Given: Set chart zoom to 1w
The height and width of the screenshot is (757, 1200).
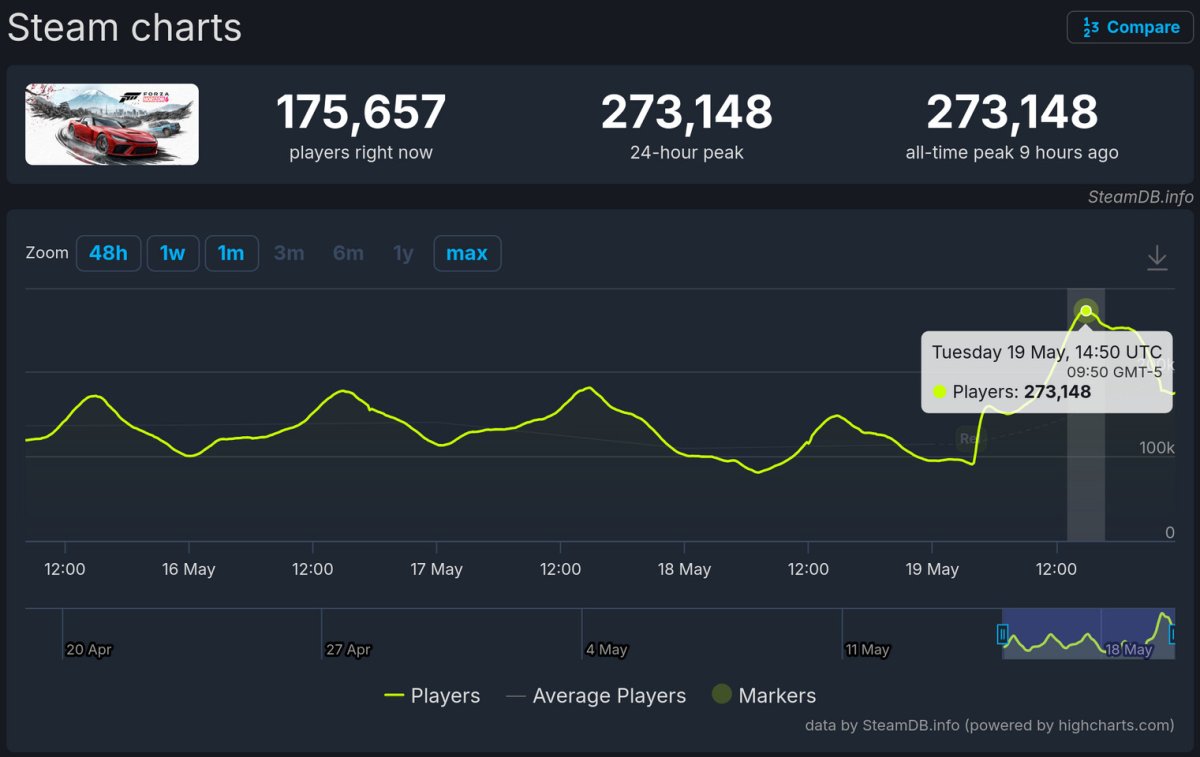Looking at the screenshot, I should coord(173,253).
